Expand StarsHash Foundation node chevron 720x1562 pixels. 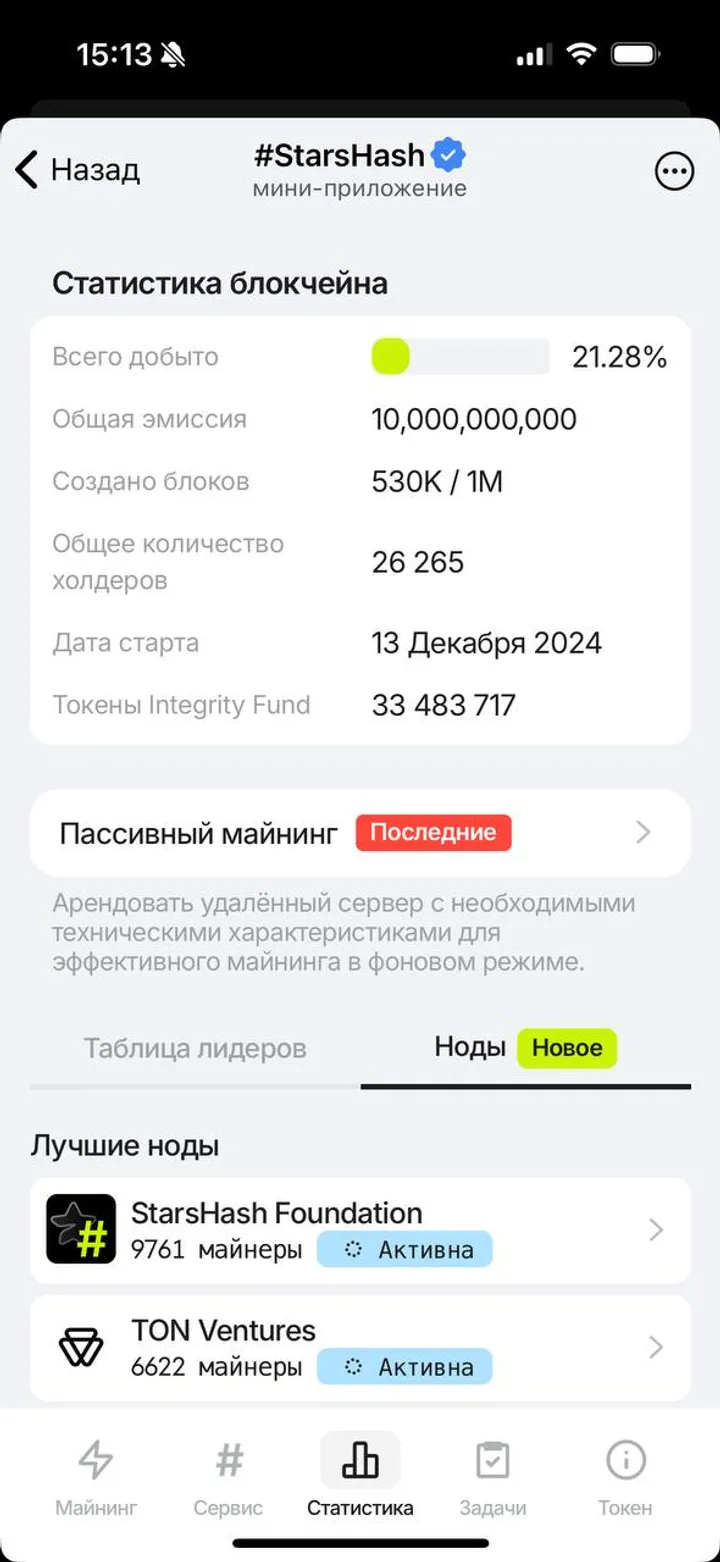pyautogui.click(x=656, y=1230)
